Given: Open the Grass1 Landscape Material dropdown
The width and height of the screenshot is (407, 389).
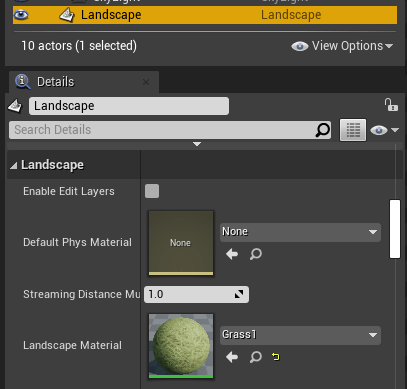Looking at the screenshot, I should click(x=300, y=335).
